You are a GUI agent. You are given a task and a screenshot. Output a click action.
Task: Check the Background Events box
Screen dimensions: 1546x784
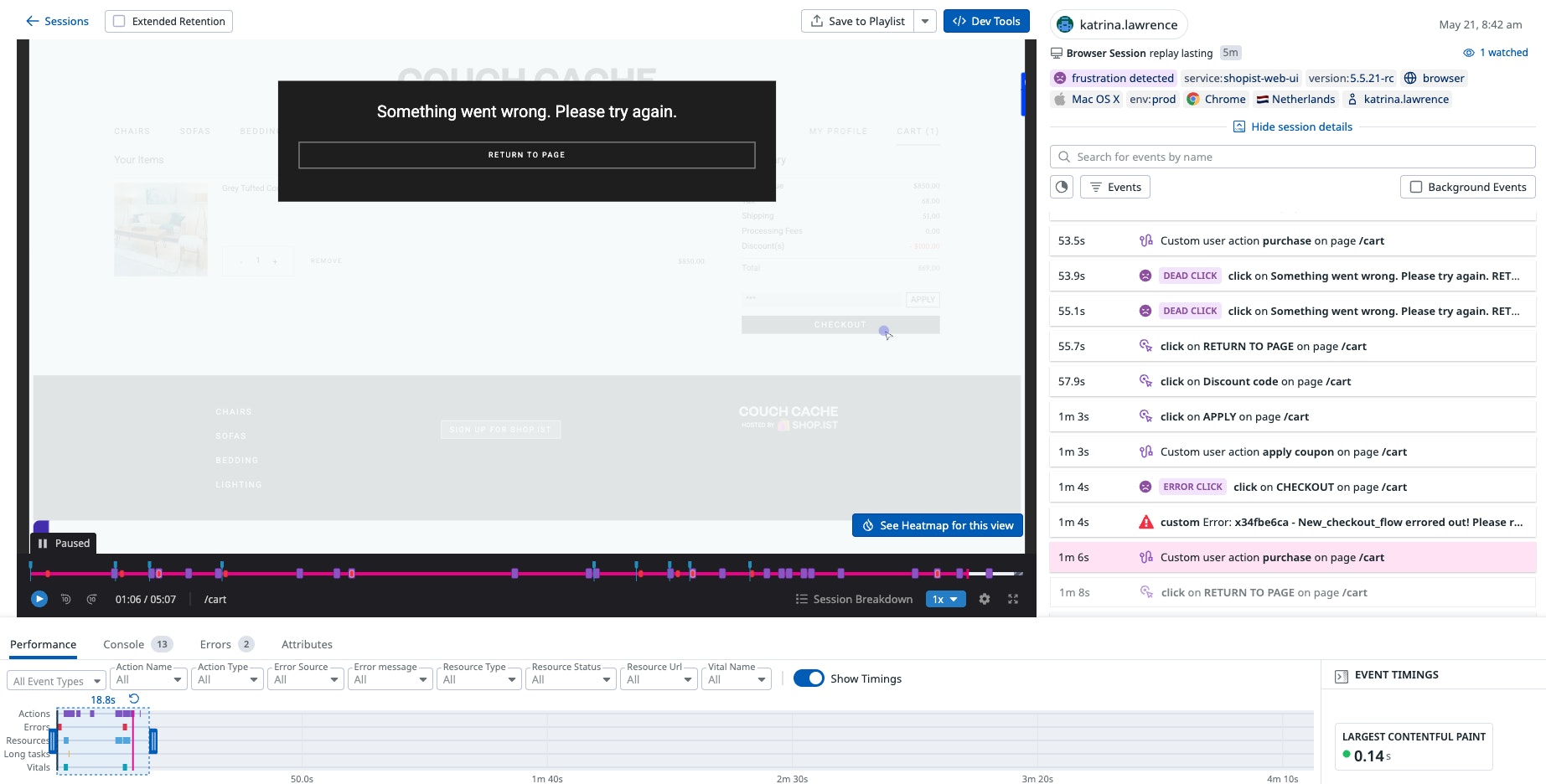[1416, 187]
